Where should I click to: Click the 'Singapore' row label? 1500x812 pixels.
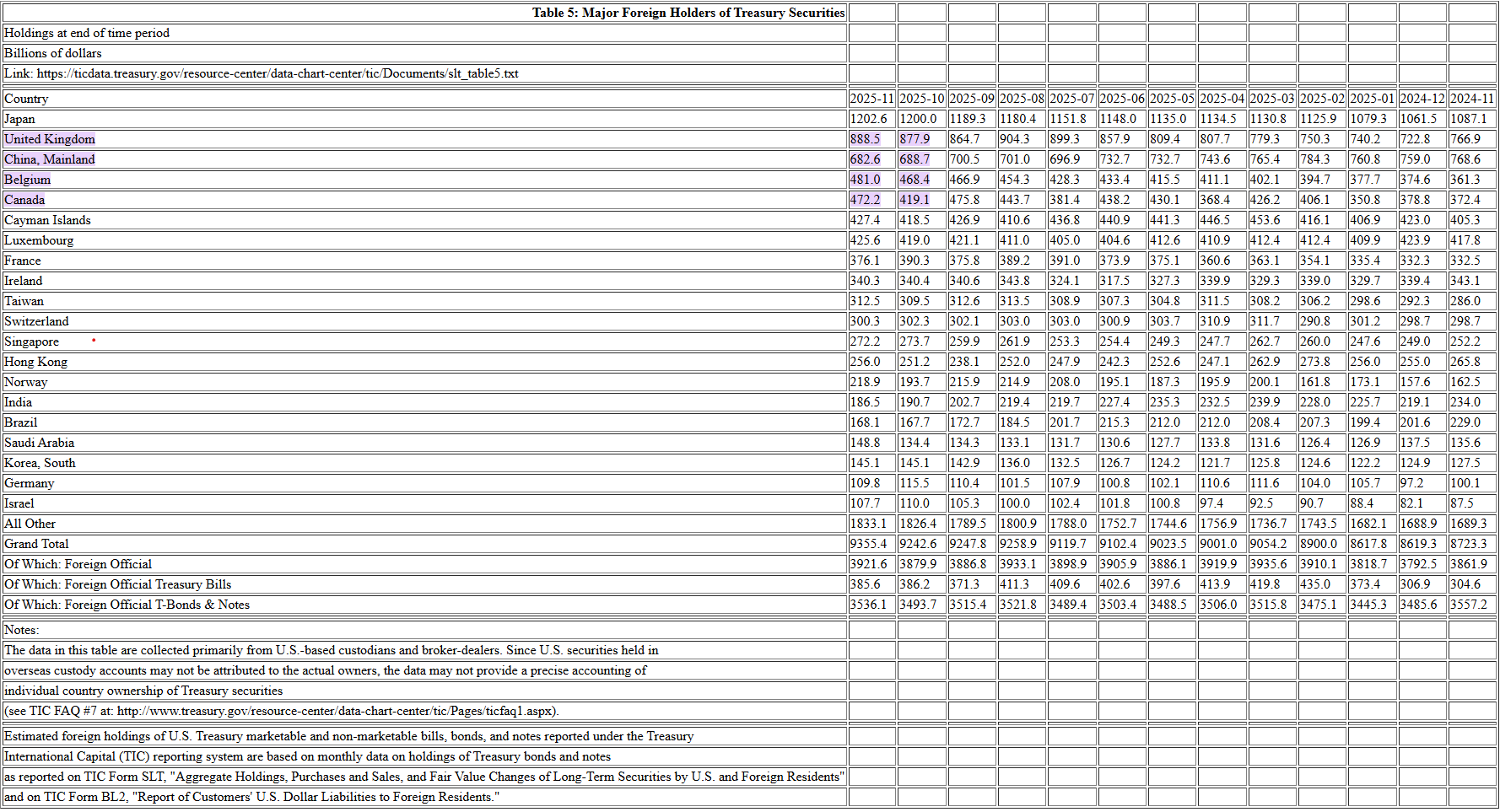tap(32, 341)
